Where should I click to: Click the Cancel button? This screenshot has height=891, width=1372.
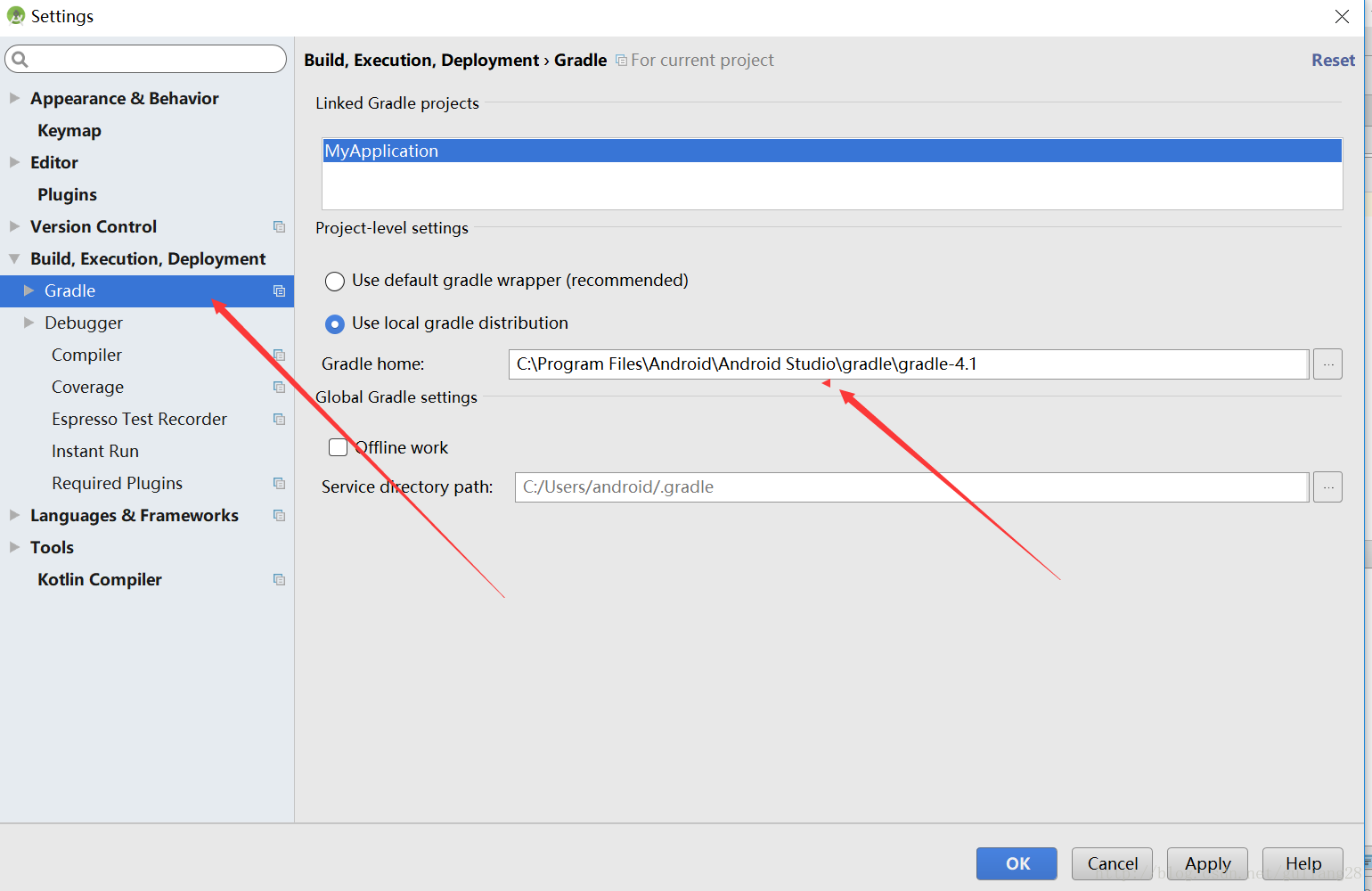pos(1112,863)
